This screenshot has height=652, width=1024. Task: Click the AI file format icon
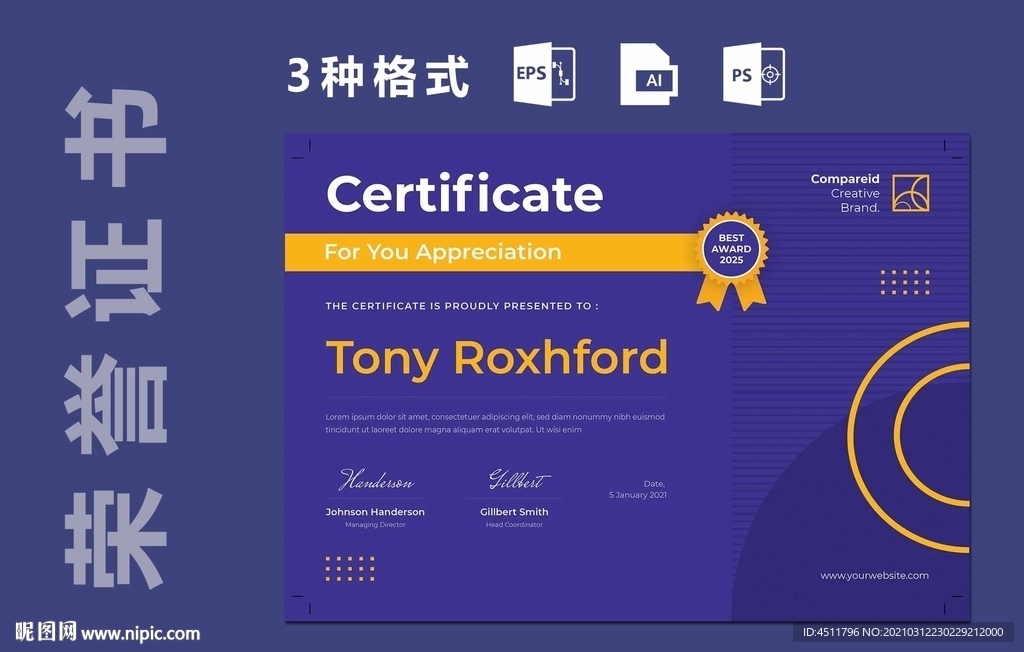(x=648, y=74)
